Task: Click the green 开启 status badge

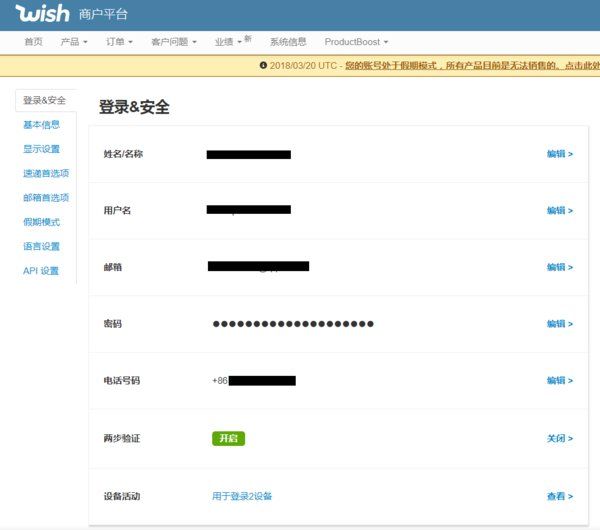Action: pyautogui.click(x=228, y=438)
